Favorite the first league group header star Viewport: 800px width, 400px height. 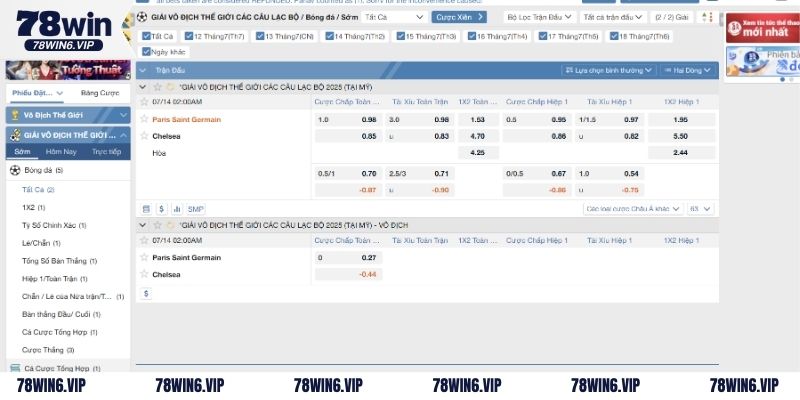click(x=158, y=87)
